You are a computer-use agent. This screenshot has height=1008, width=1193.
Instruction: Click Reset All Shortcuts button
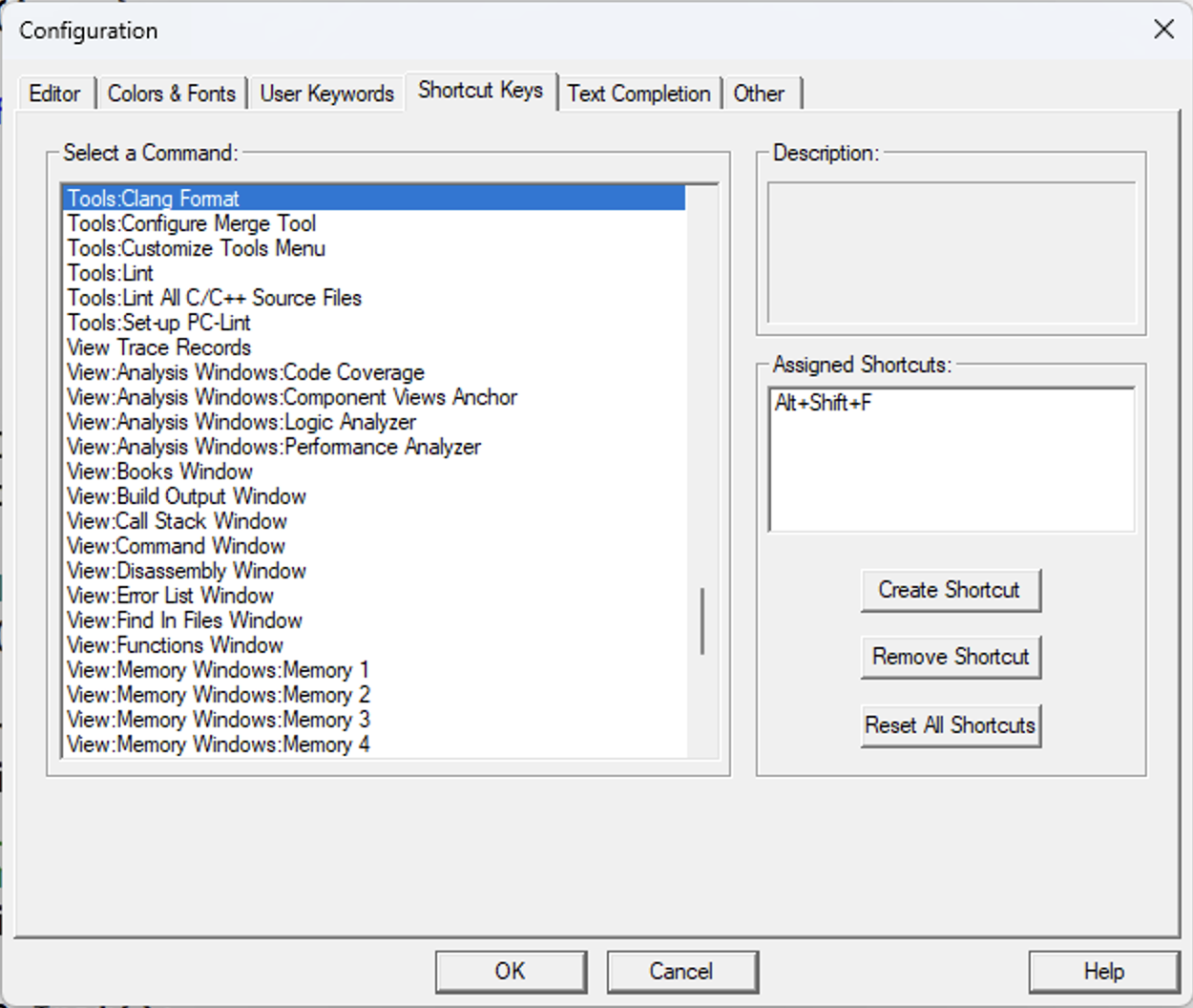(x=950, y=725)
